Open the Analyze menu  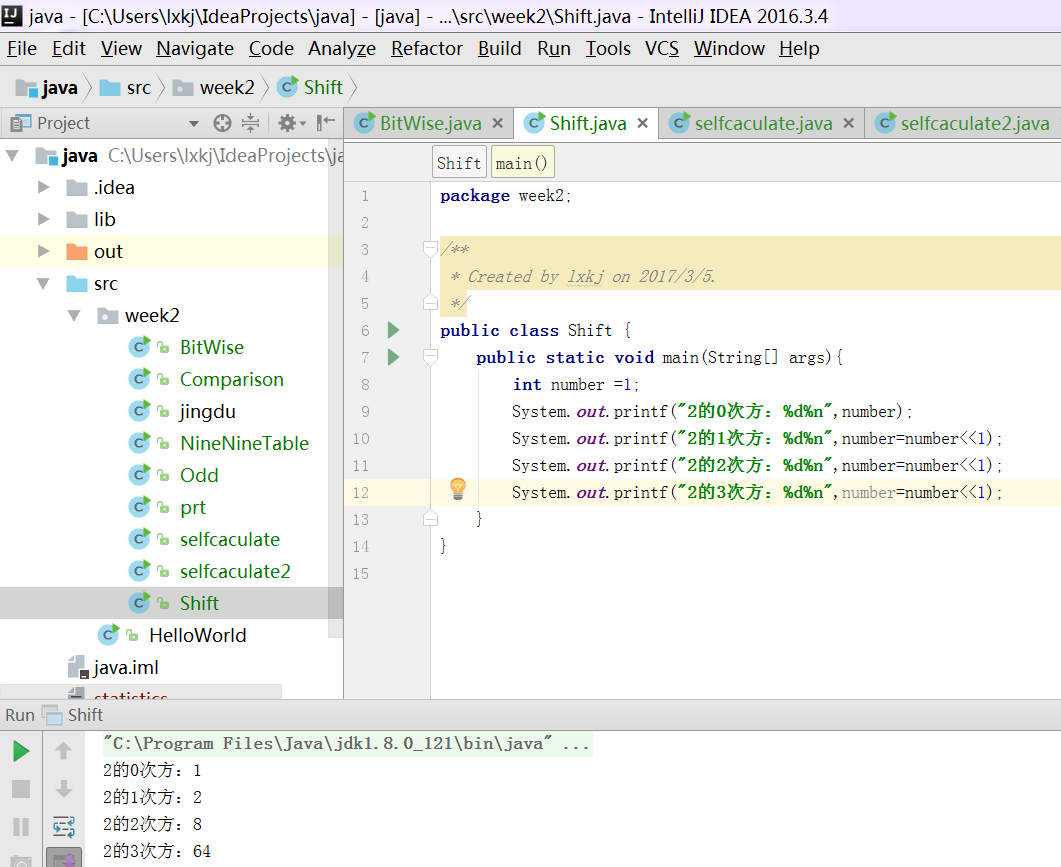[342, 49]
